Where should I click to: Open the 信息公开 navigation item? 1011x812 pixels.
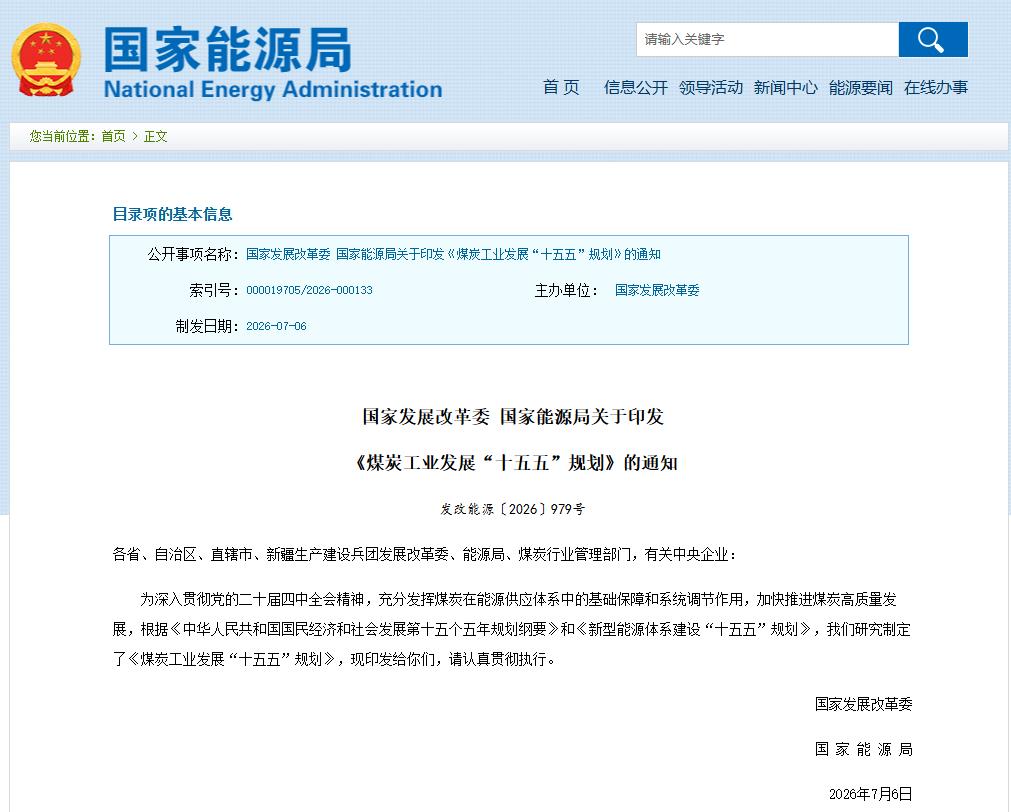point(636,87)
